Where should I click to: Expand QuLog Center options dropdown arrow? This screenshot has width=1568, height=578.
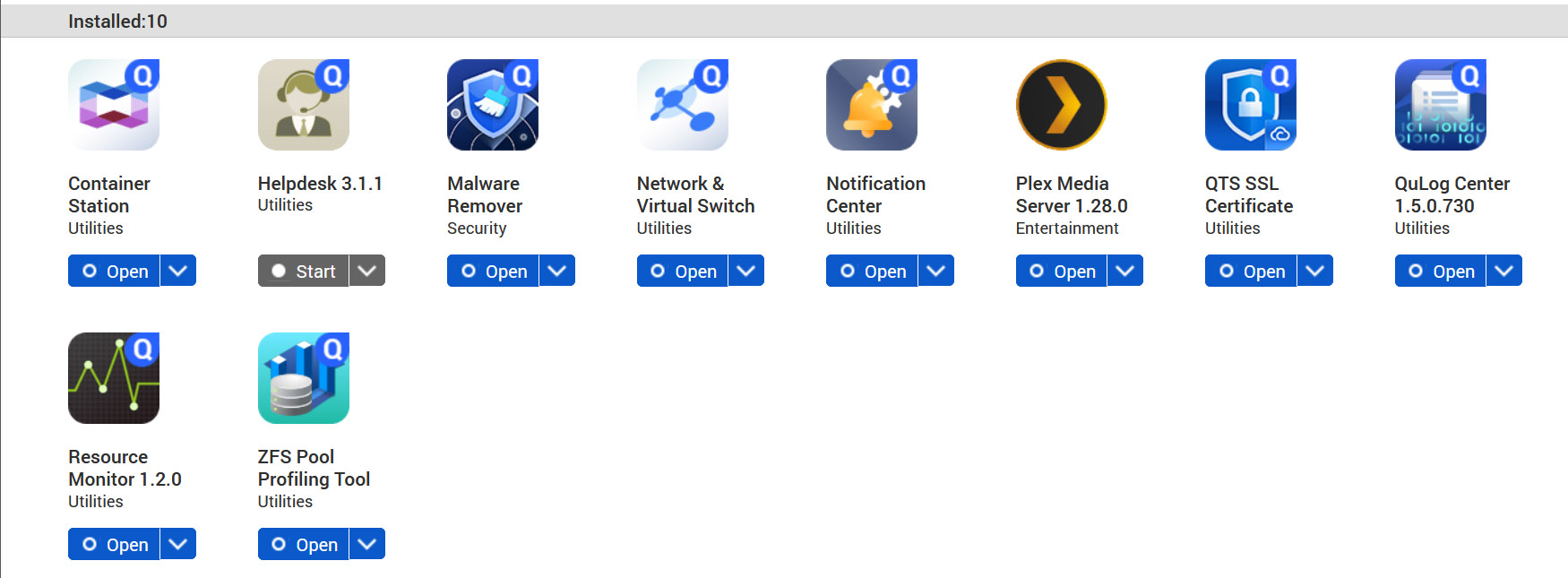1504,271
